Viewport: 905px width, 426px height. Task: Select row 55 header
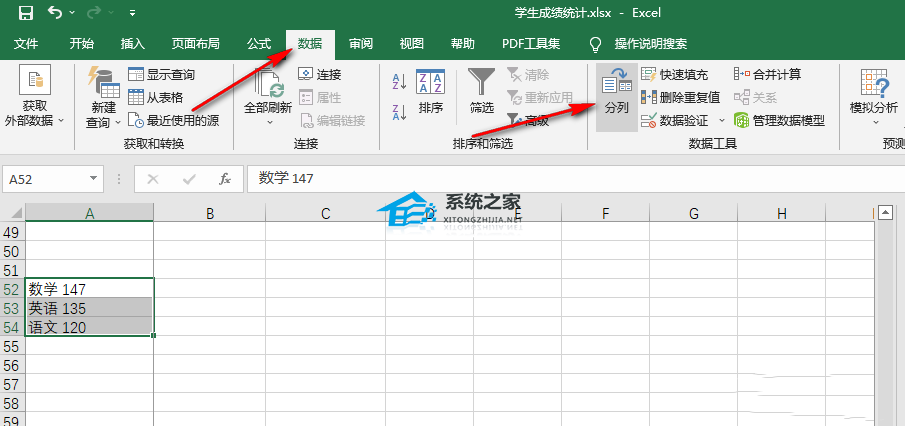click(x=12, y=346)
